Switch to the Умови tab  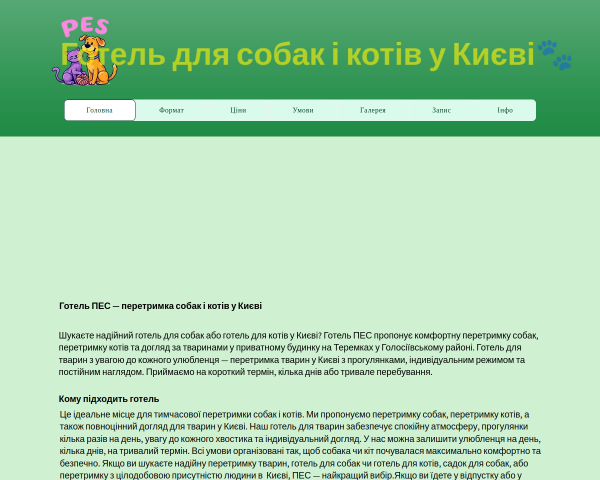[x=303, y=110]
